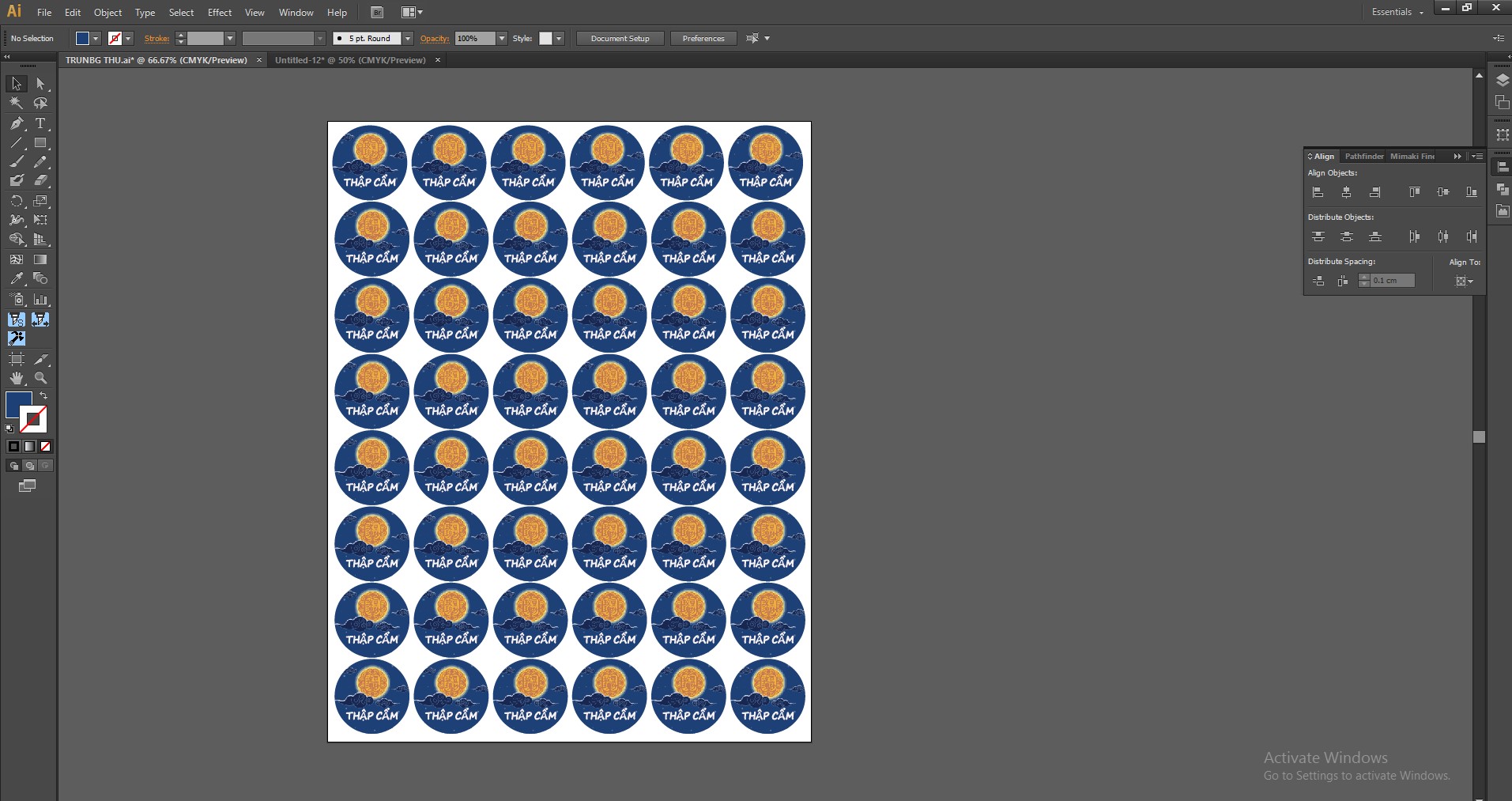Screen dimensions: 1512x801
Task: Click Vertical Align Bottom icon
Action: (x=1471, y=192)
